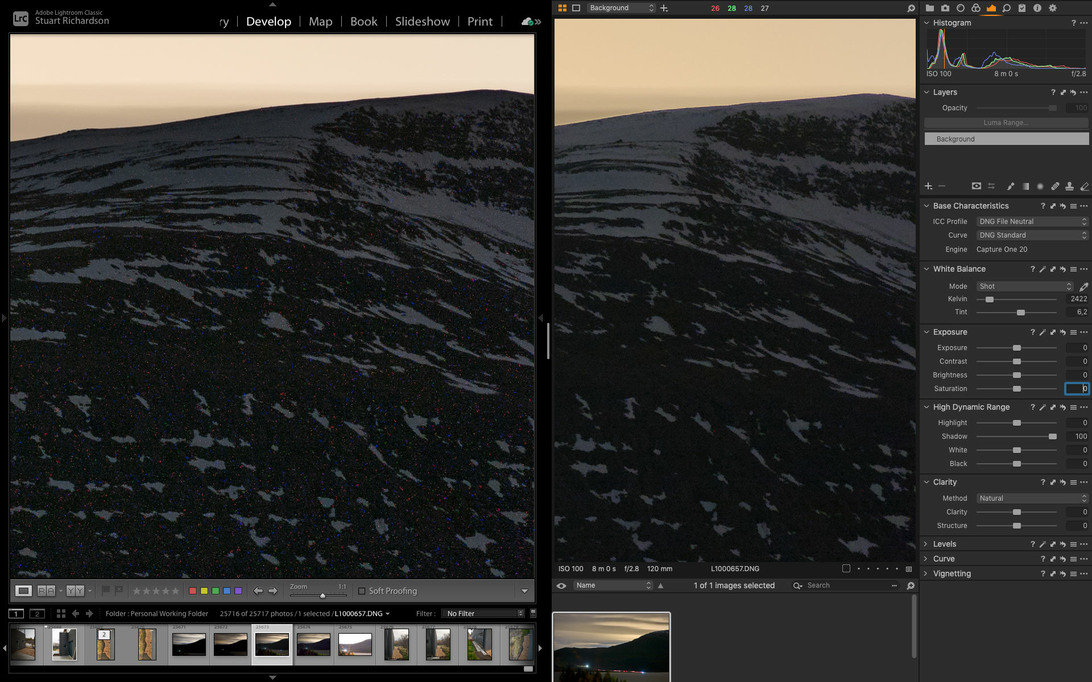
Task: Select the white balance eyedropper picker
Action: (x=1083, y=286)
